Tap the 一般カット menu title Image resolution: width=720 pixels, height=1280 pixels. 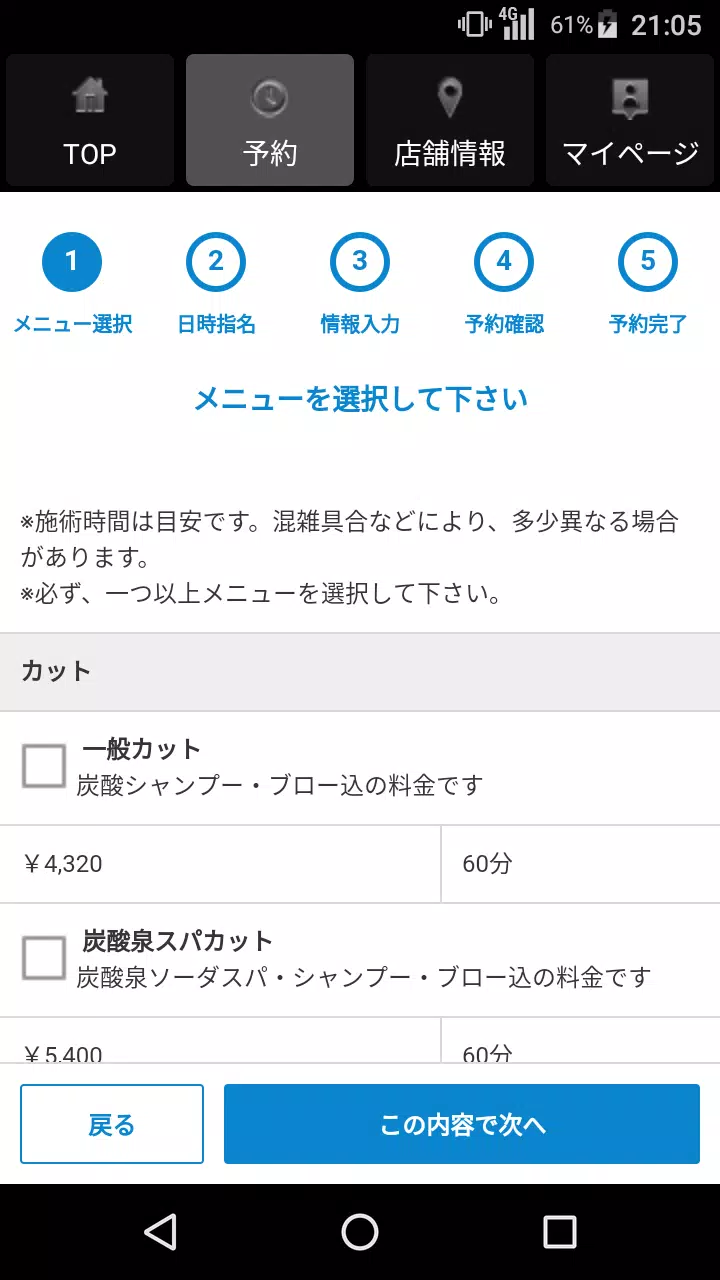(142, 749)
